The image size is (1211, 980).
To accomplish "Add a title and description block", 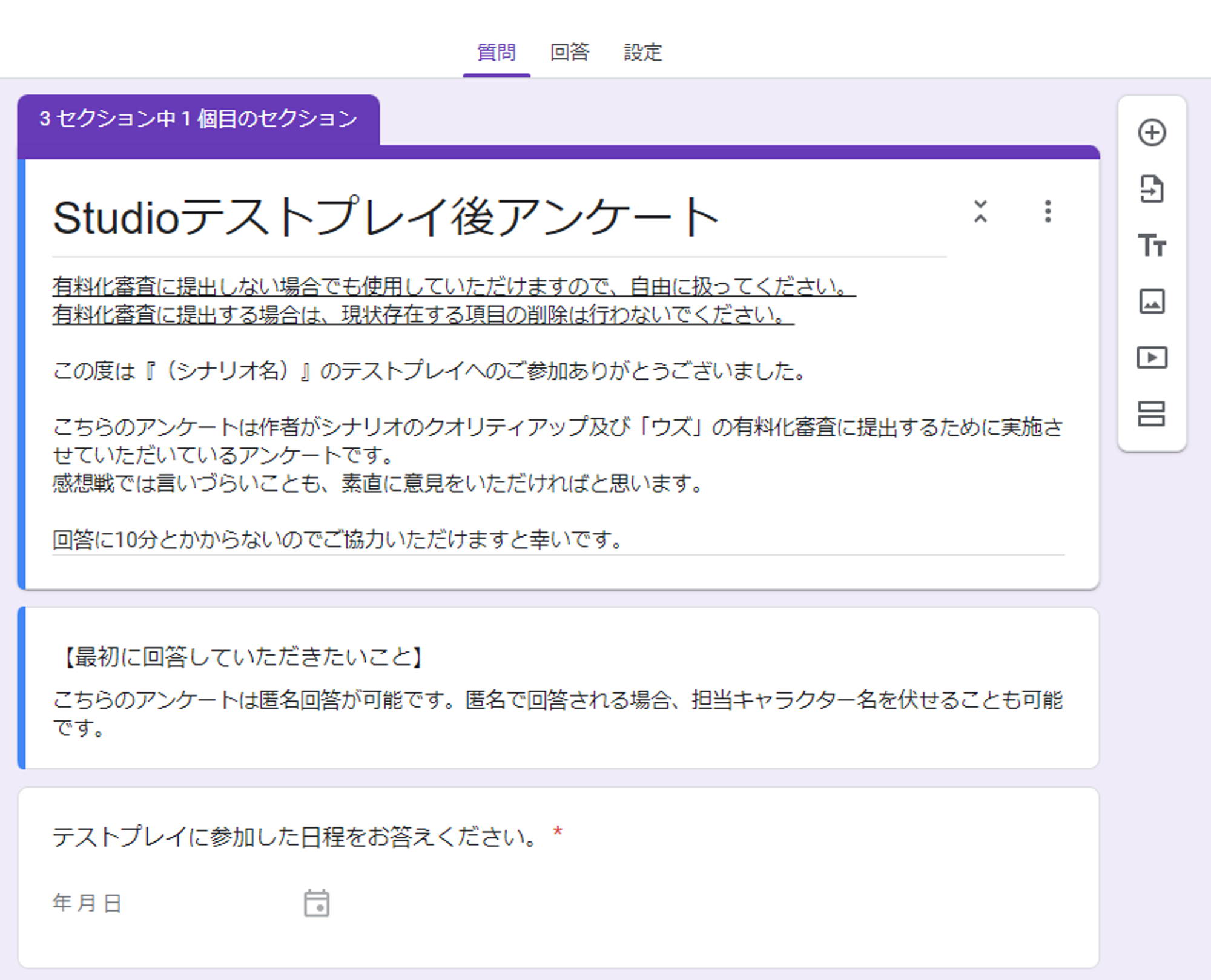I will point(1151,245).
